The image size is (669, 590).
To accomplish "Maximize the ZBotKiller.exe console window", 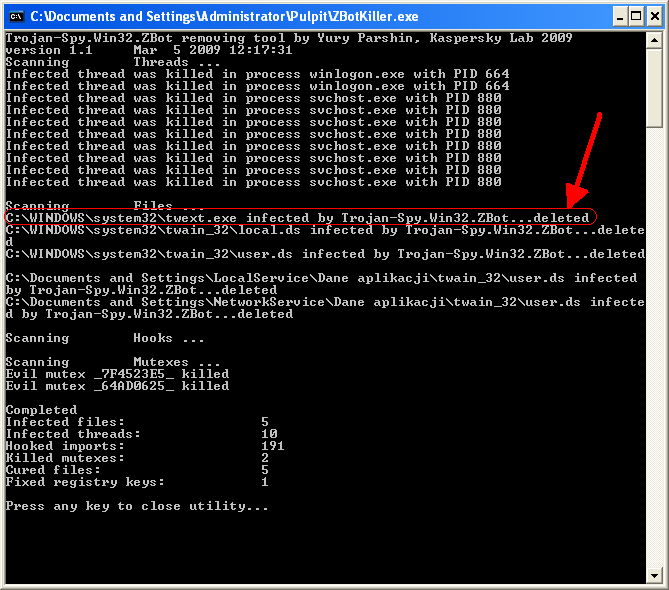I will coord(636,17).
